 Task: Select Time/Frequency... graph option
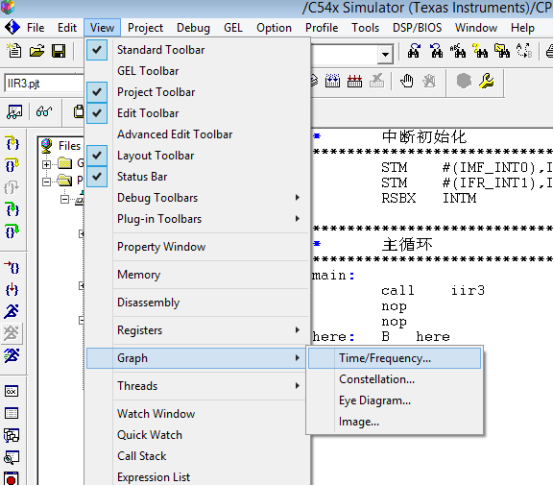tap(394, 358)
